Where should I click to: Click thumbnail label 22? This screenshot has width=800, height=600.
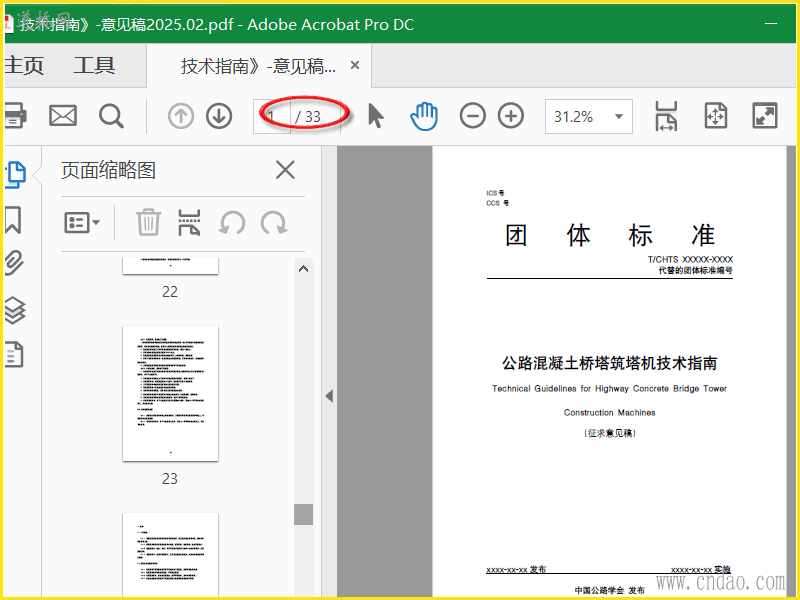pyautogui.click(x=170, y=292)
